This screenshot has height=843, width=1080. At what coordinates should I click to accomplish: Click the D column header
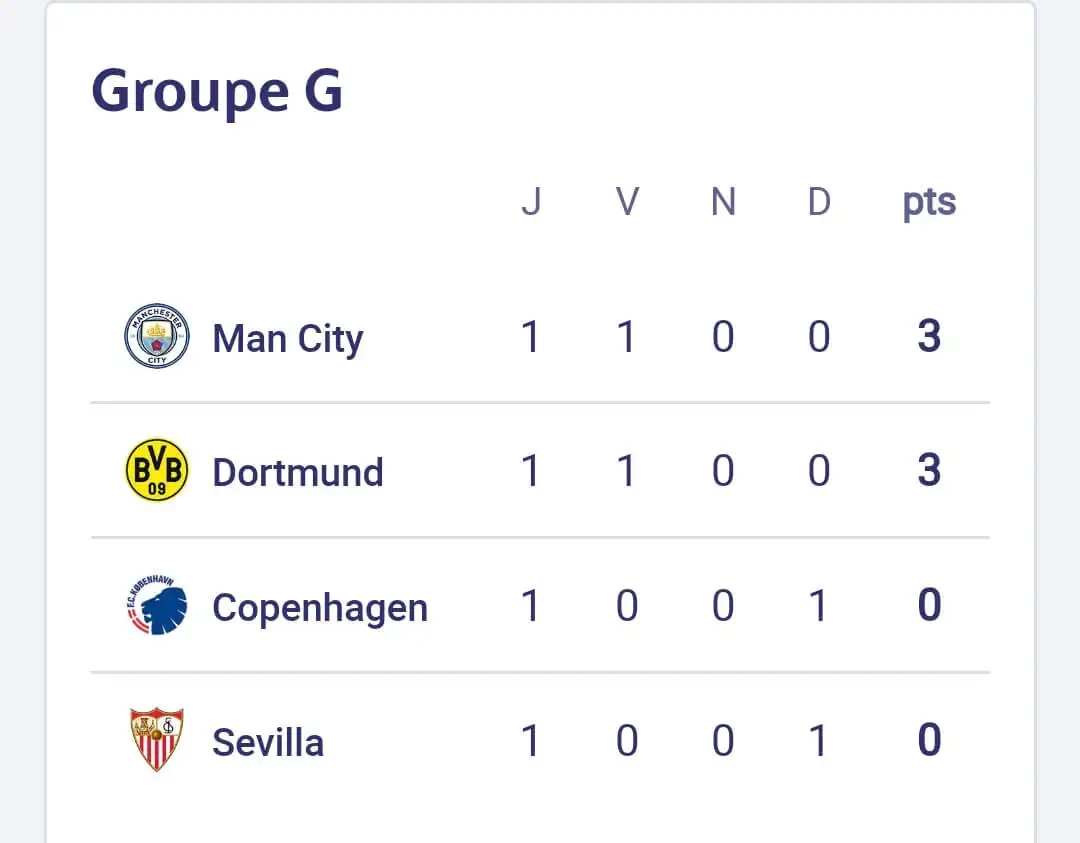(x=819, y=202)
